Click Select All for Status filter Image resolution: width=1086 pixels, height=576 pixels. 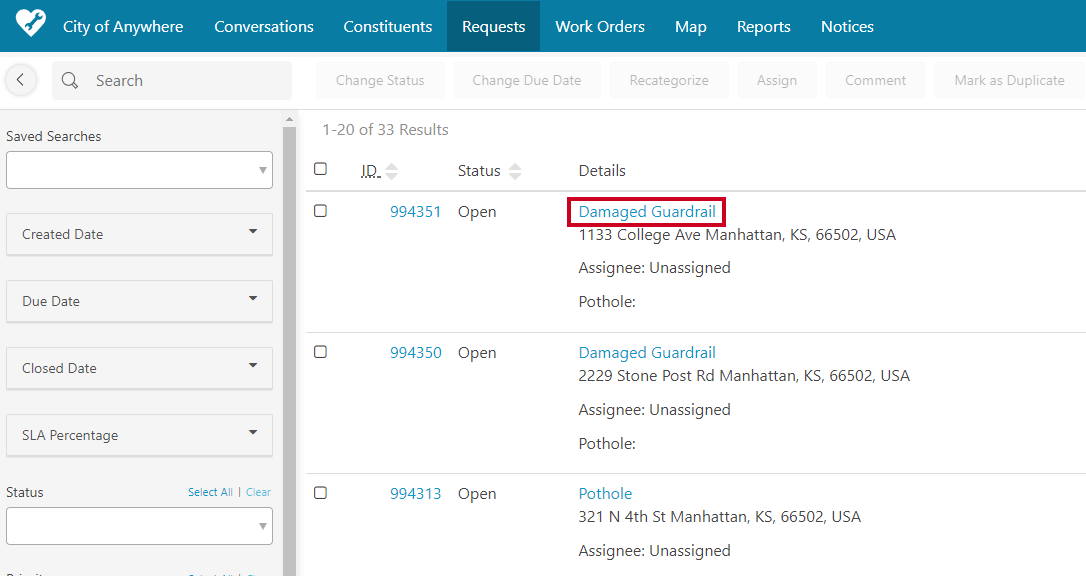210,492
